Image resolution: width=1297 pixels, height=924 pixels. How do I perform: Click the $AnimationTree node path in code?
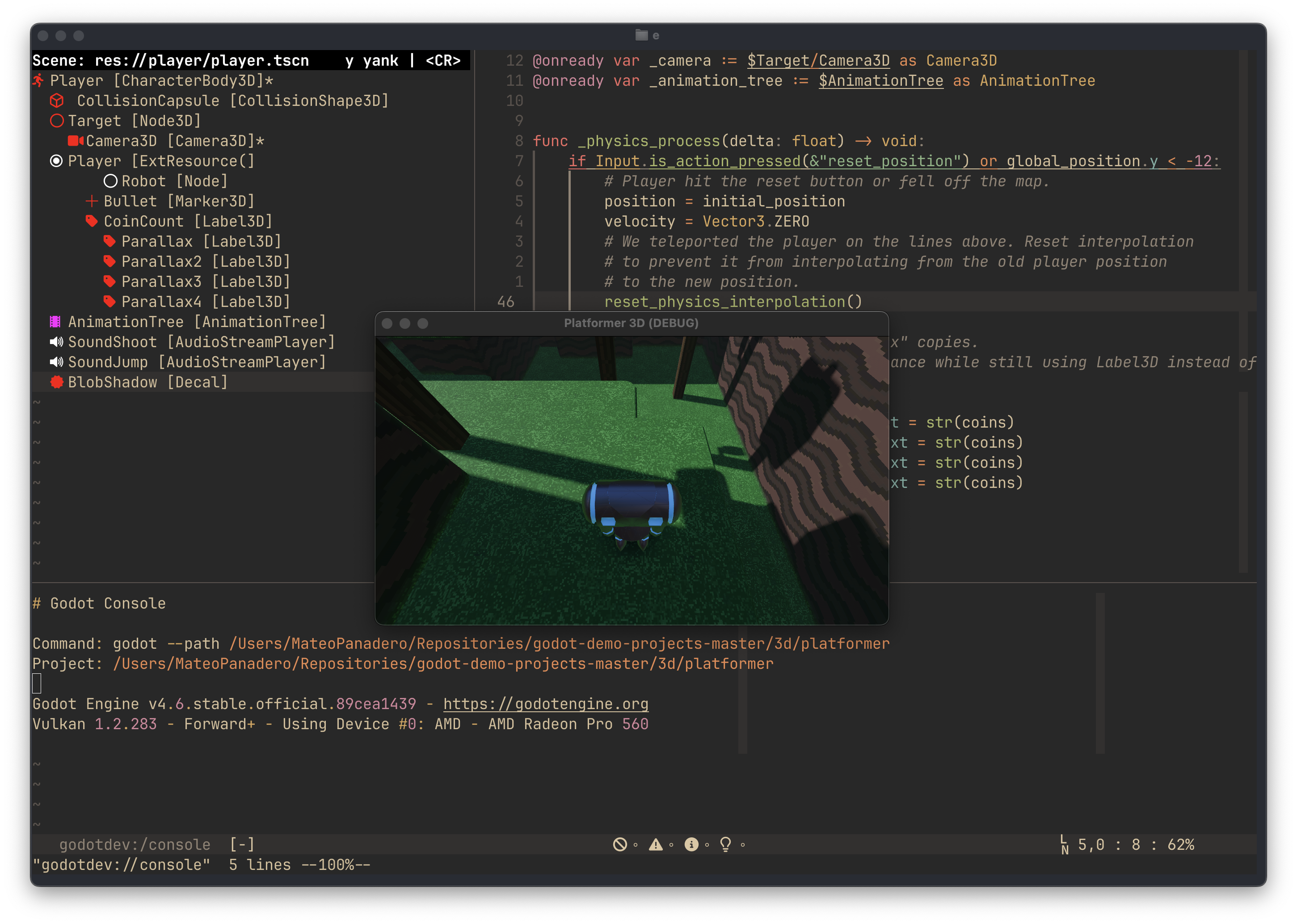tap(881, 81)
